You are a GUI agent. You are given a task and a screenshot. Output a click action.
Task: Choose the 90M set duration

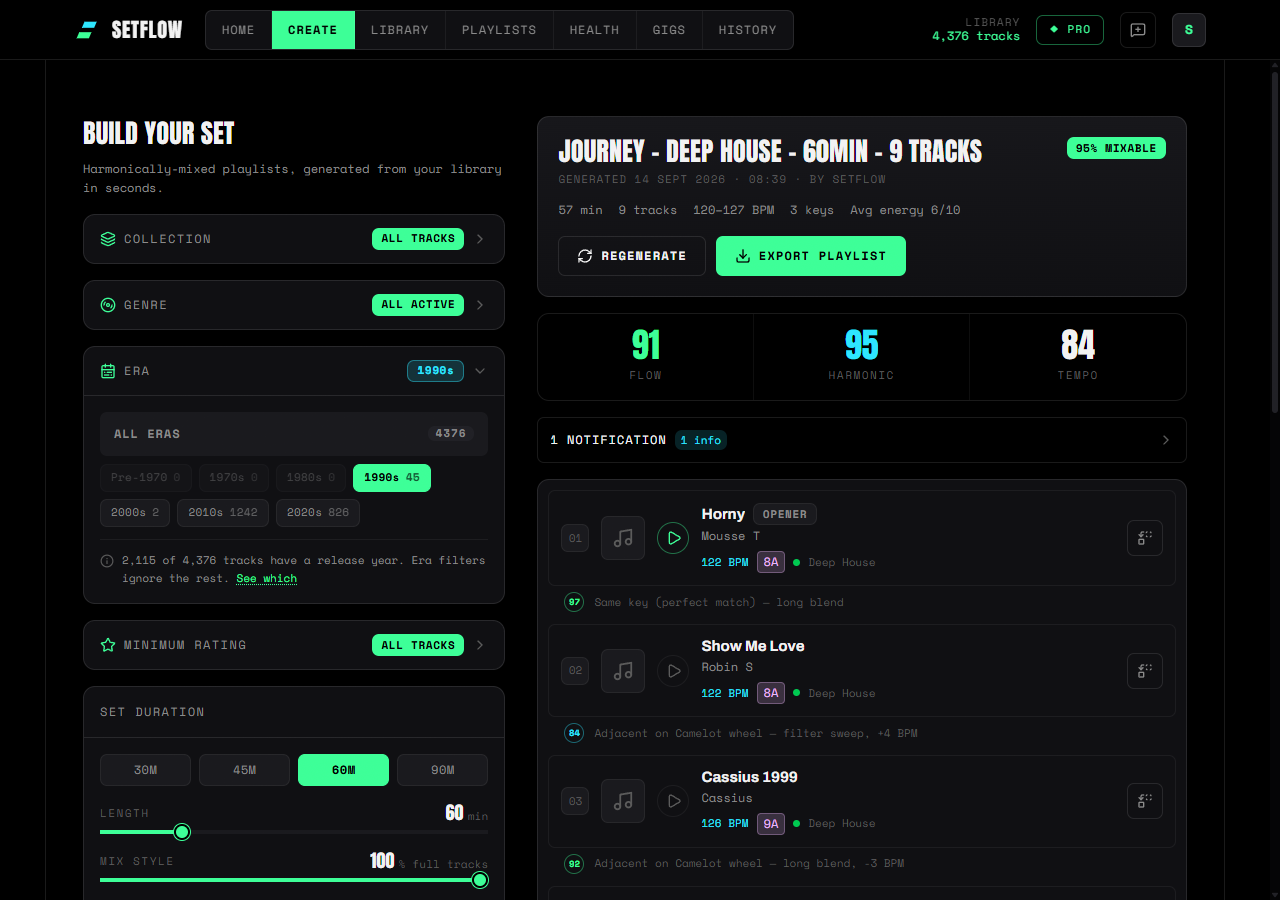click(x=443, y=770)
